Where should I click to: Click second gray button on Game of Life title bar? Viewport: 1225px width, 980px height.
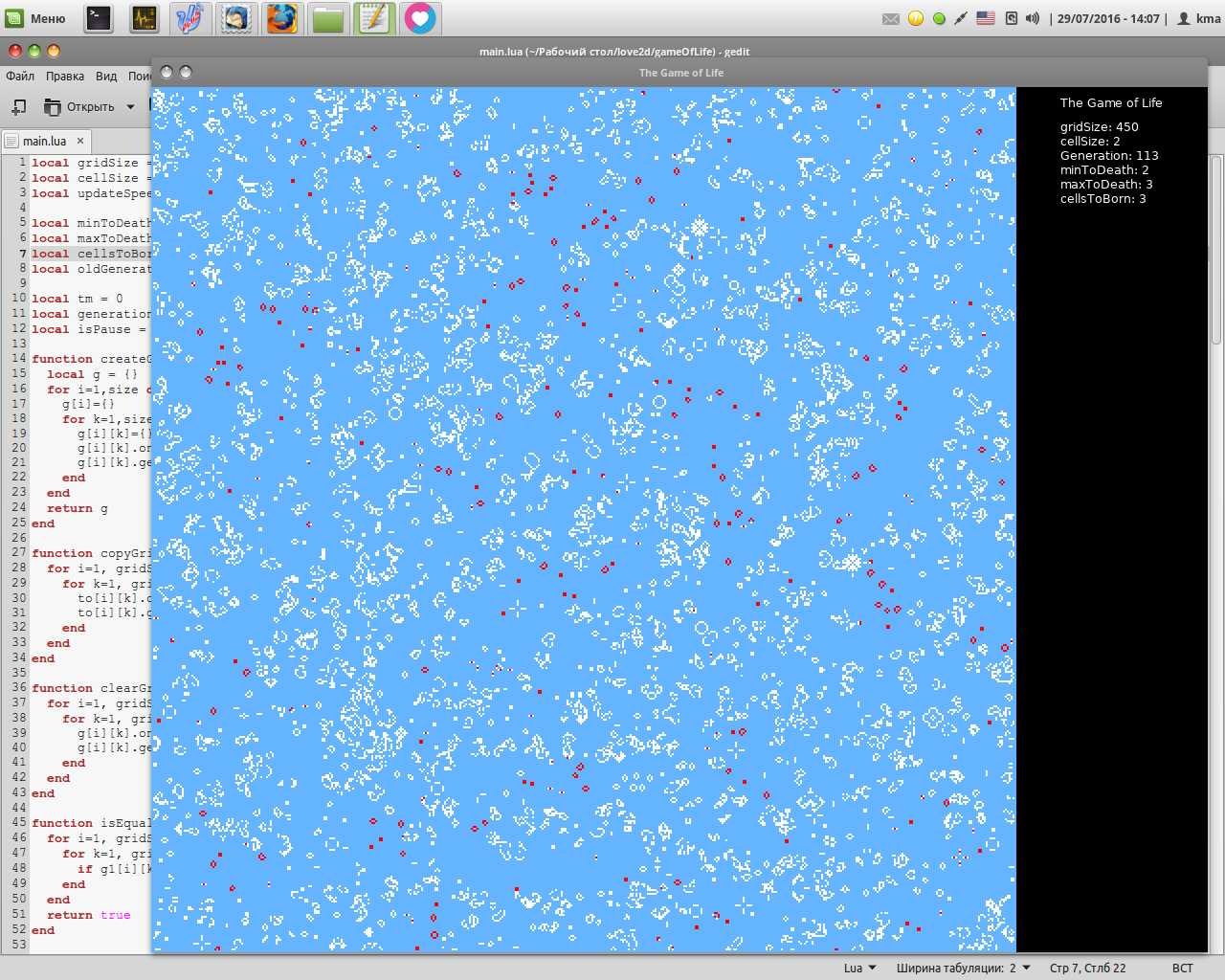(x=186, y=72)
